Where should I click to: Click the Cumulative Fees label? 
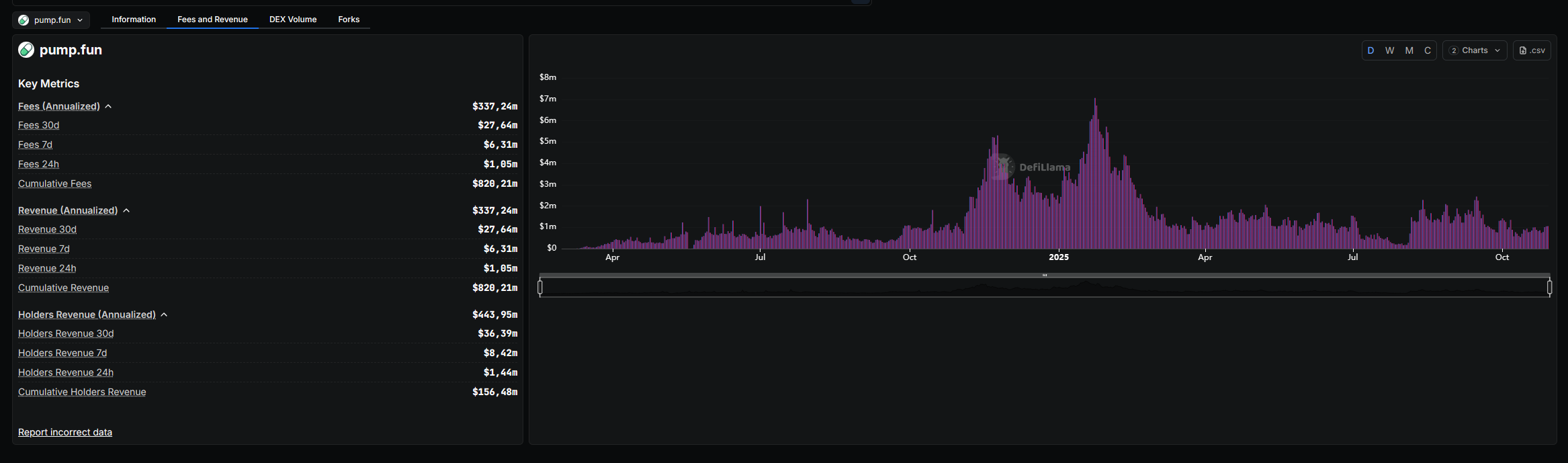54,183
